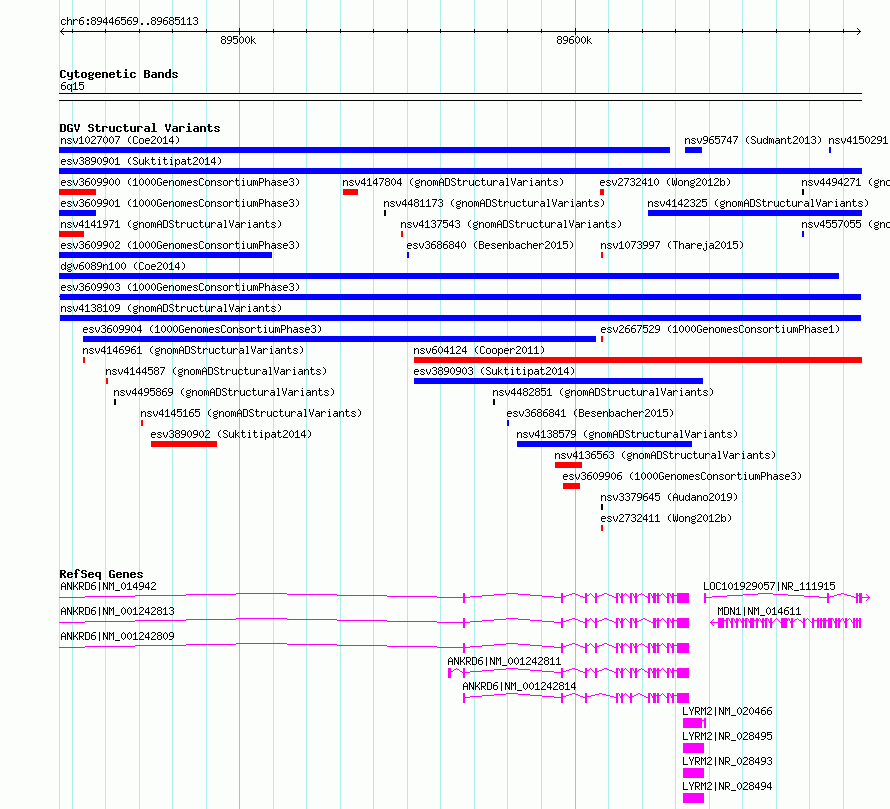Viewport: 890px width, 809px height.
Task: Open the nsv4482851 variant label
Action: pos(603,392)
